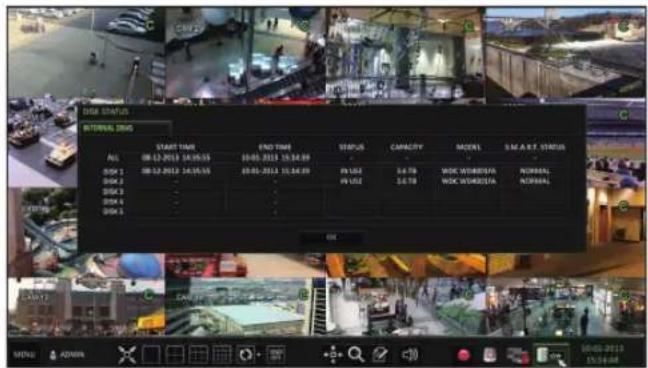Toggle the OSD on/off icon
The height and width of the screenshot is (368, 648).
276,355
